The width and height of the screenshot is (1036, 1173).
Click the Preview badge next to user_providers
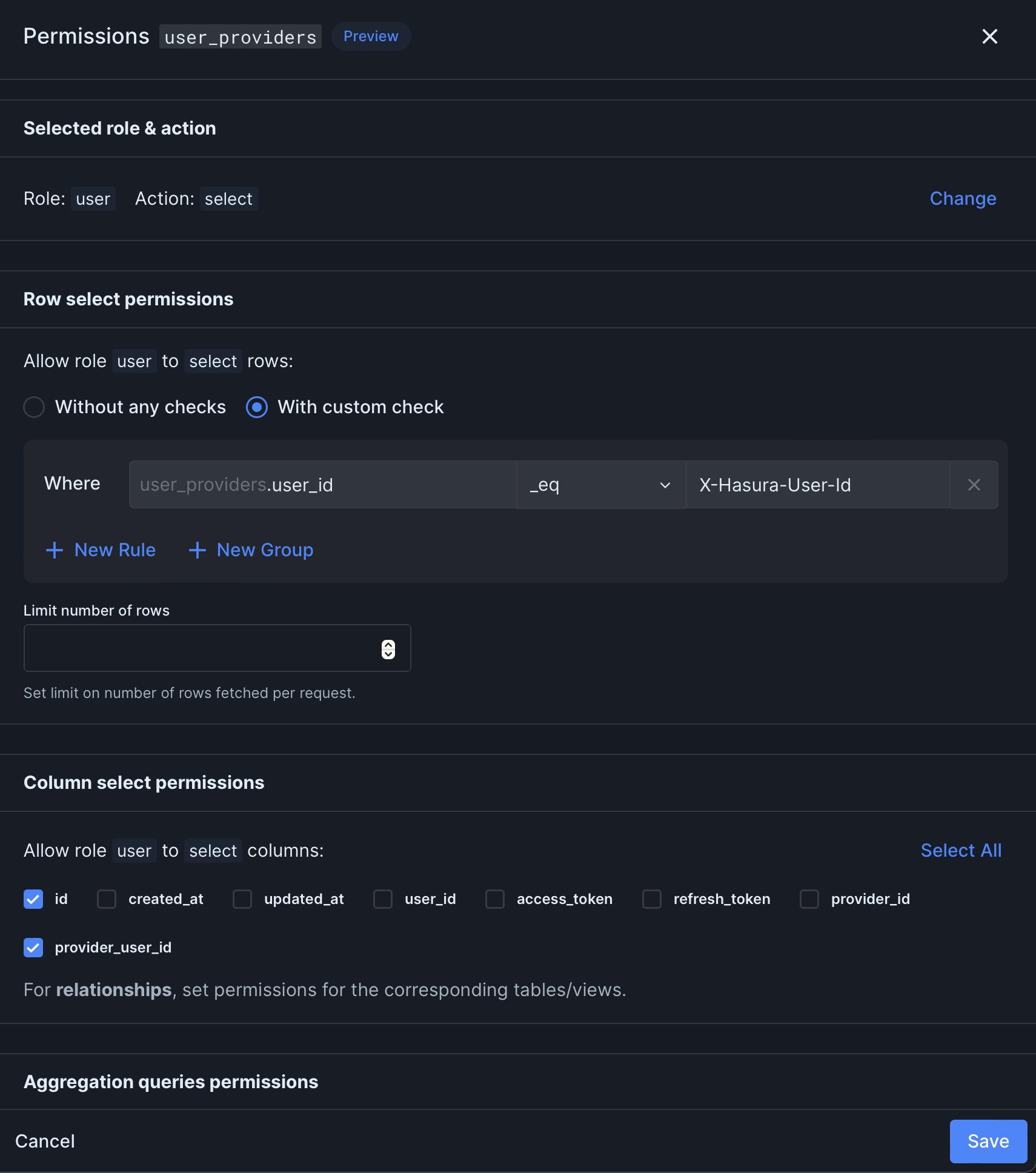click(370, 36)
